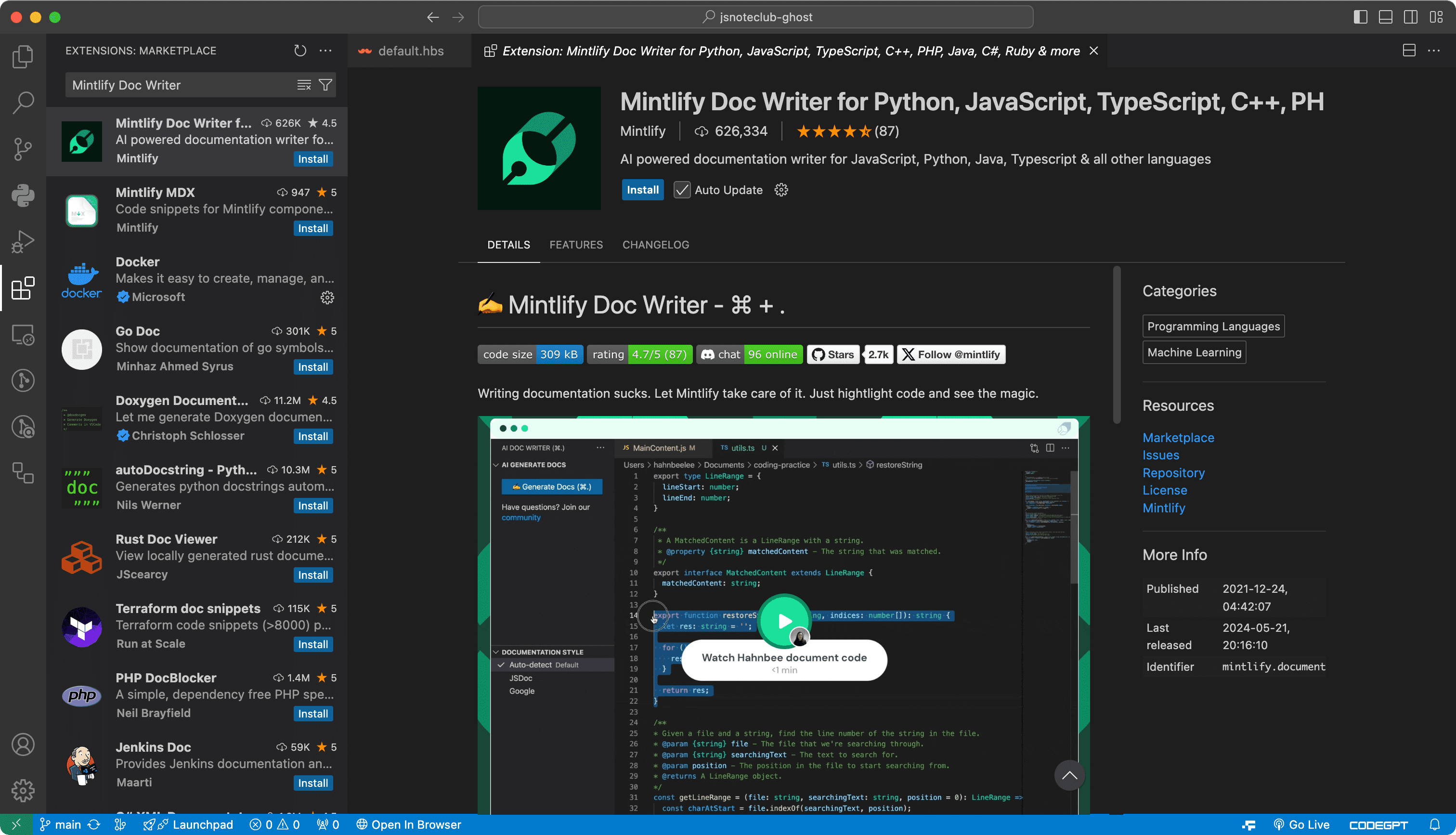
Task: Click the scroll-to-top arrow button
Action: pyautogui.click(x=1069, y=775)
